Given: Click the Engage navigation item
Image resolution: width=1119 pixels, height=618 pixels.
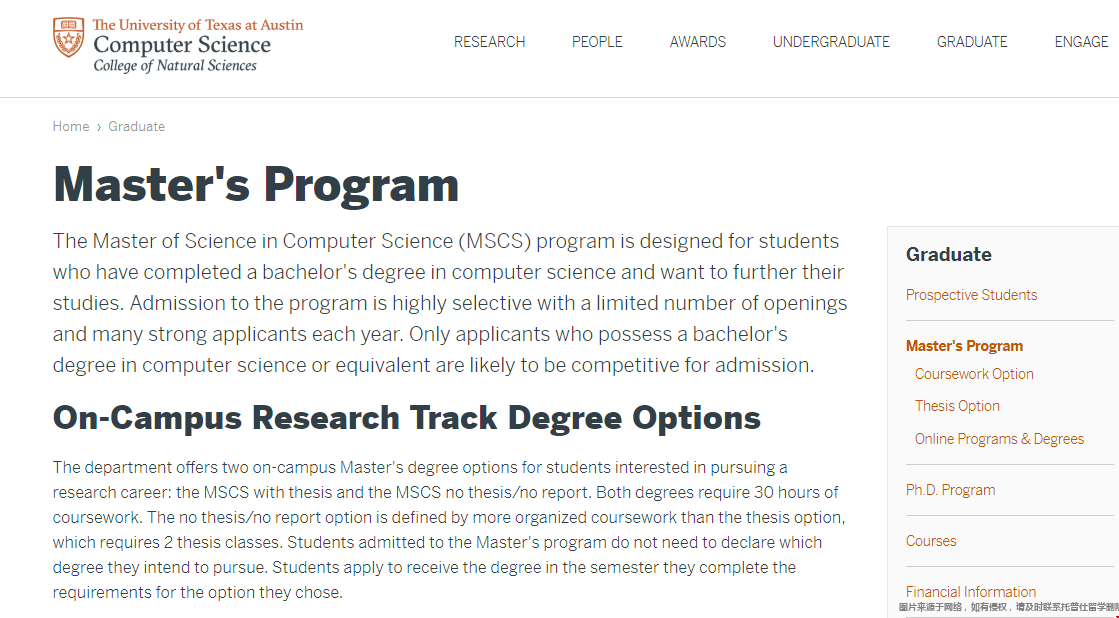Looking at the screenshot, I should point(1081,42).
